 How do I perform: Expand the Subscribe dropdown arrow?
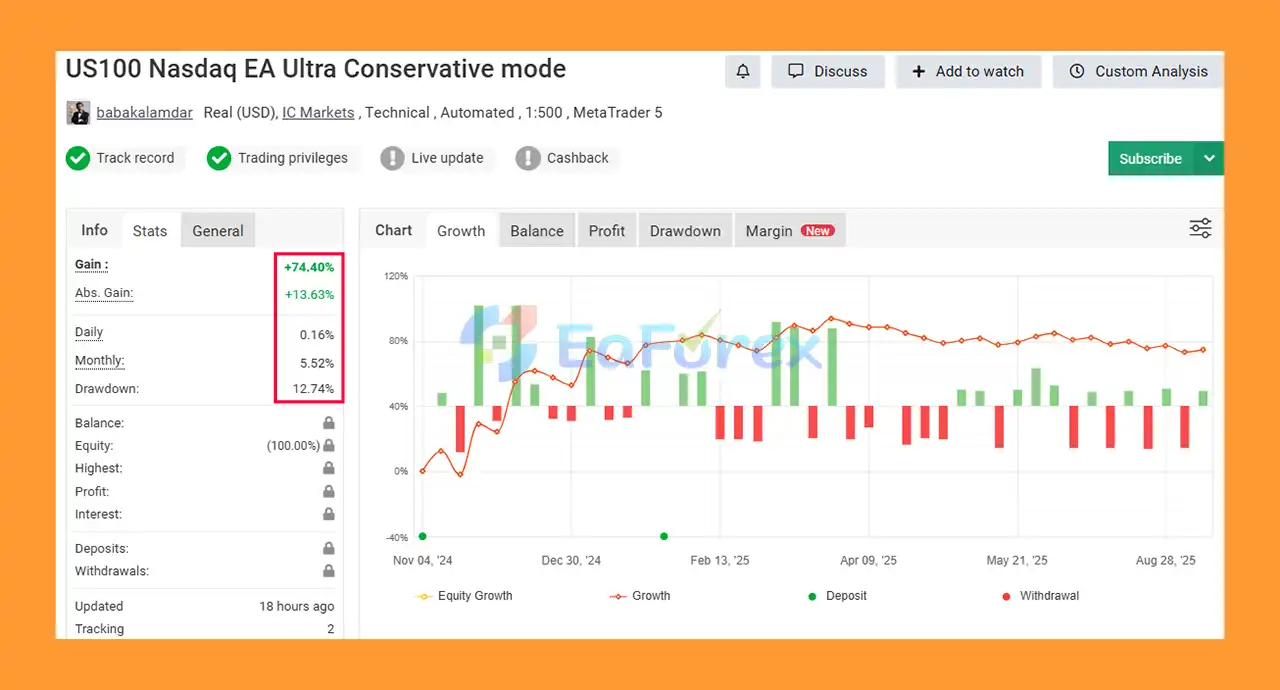1209,159
